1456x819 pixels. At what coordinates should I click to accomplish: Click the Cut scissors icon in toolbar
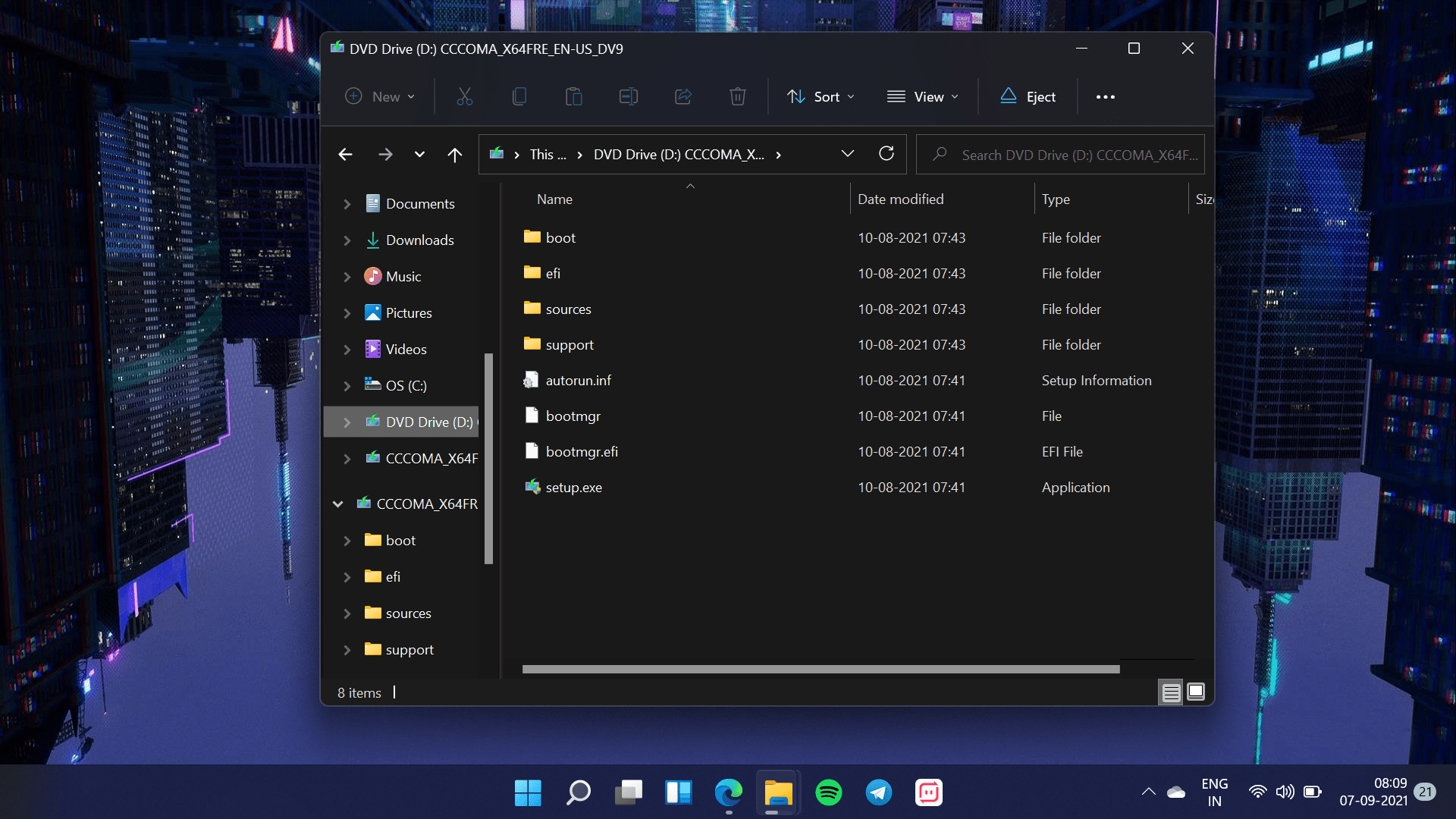pyautogui.click(x=464, y=97)
